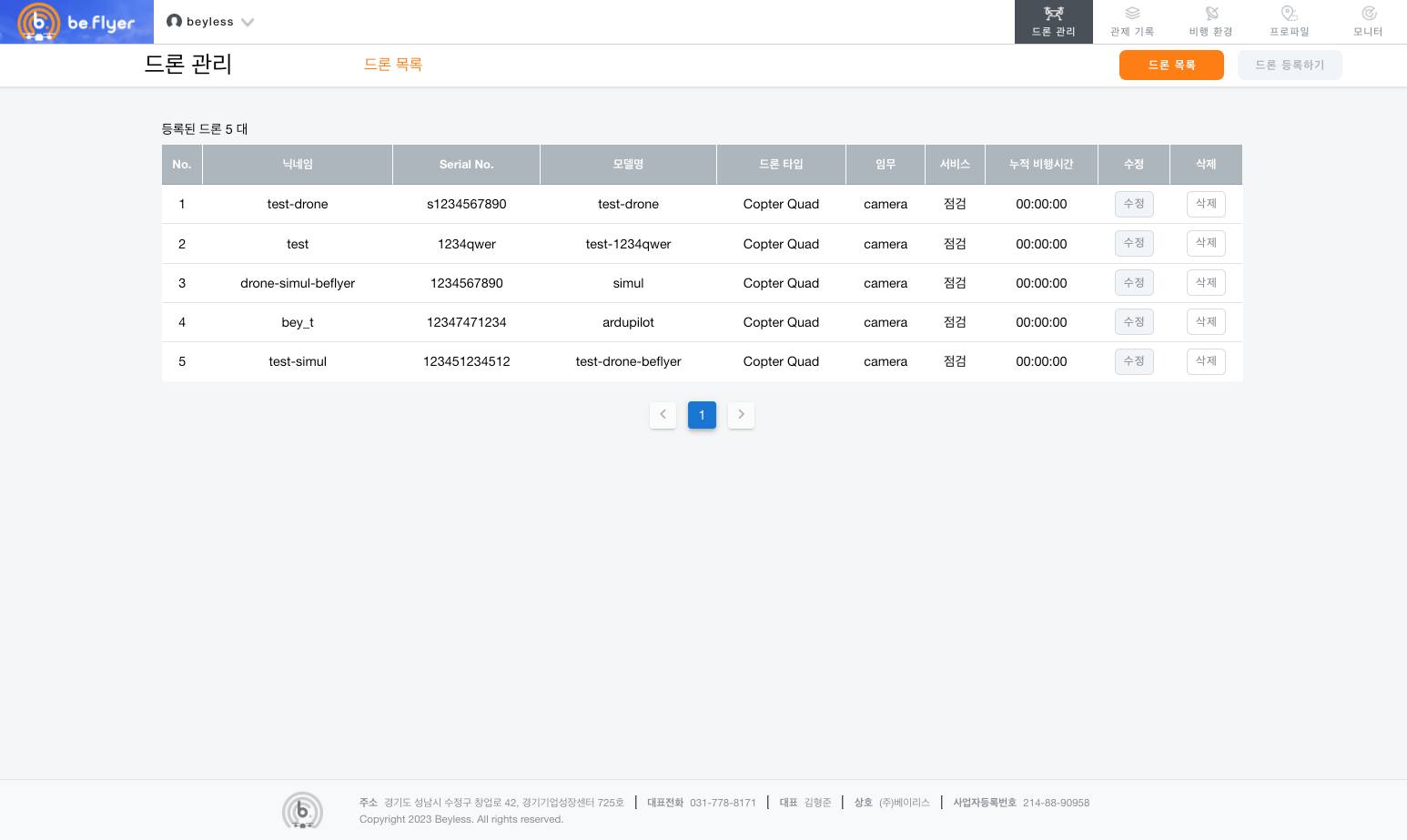This screenshot has height=840, width=1407.
Task: Click the footer Beyless logo
Action: (x=302, y=809)
